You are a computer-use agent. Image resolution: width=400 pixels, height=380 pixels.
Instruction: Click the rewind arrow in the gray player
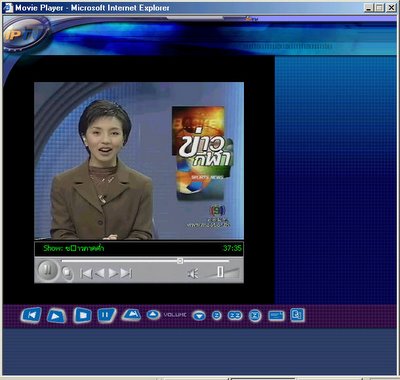coord(100,274)
